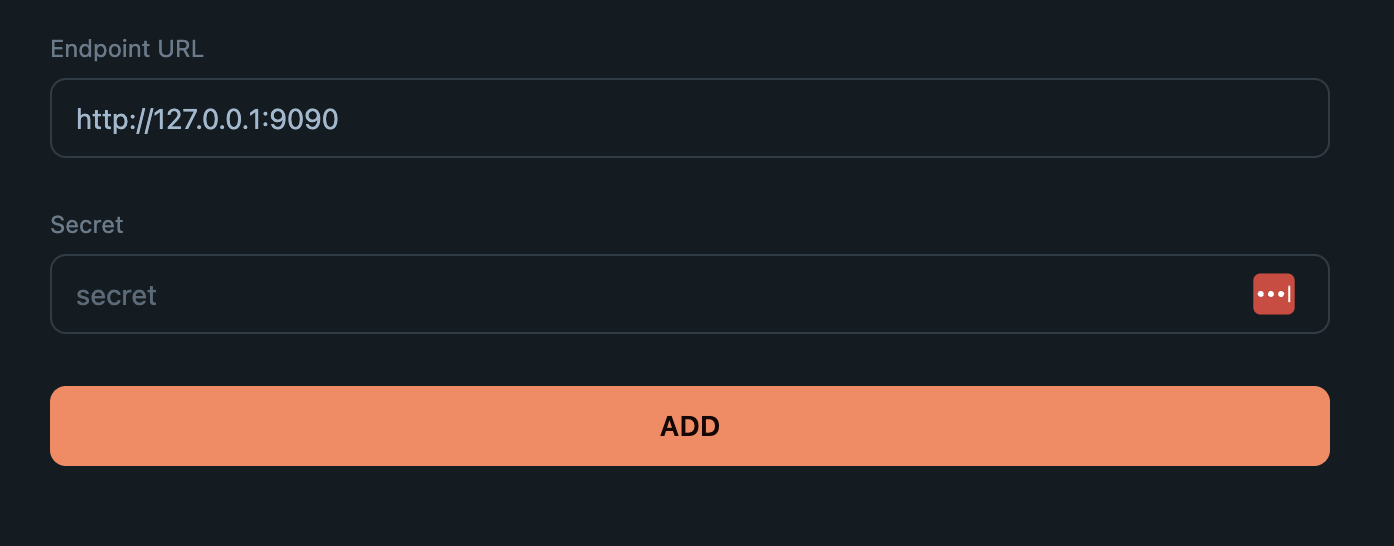1394x546 pixels.
Task: Click empty middle of the Secret box
Action: (x=700, y=294)
